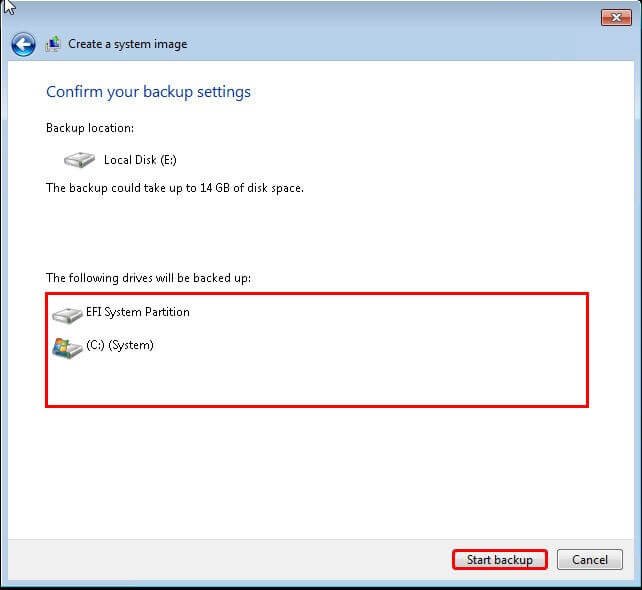Click the system image wizard icon in title
The height and width of the screenshot is (590, 642).
click(53, 44)
